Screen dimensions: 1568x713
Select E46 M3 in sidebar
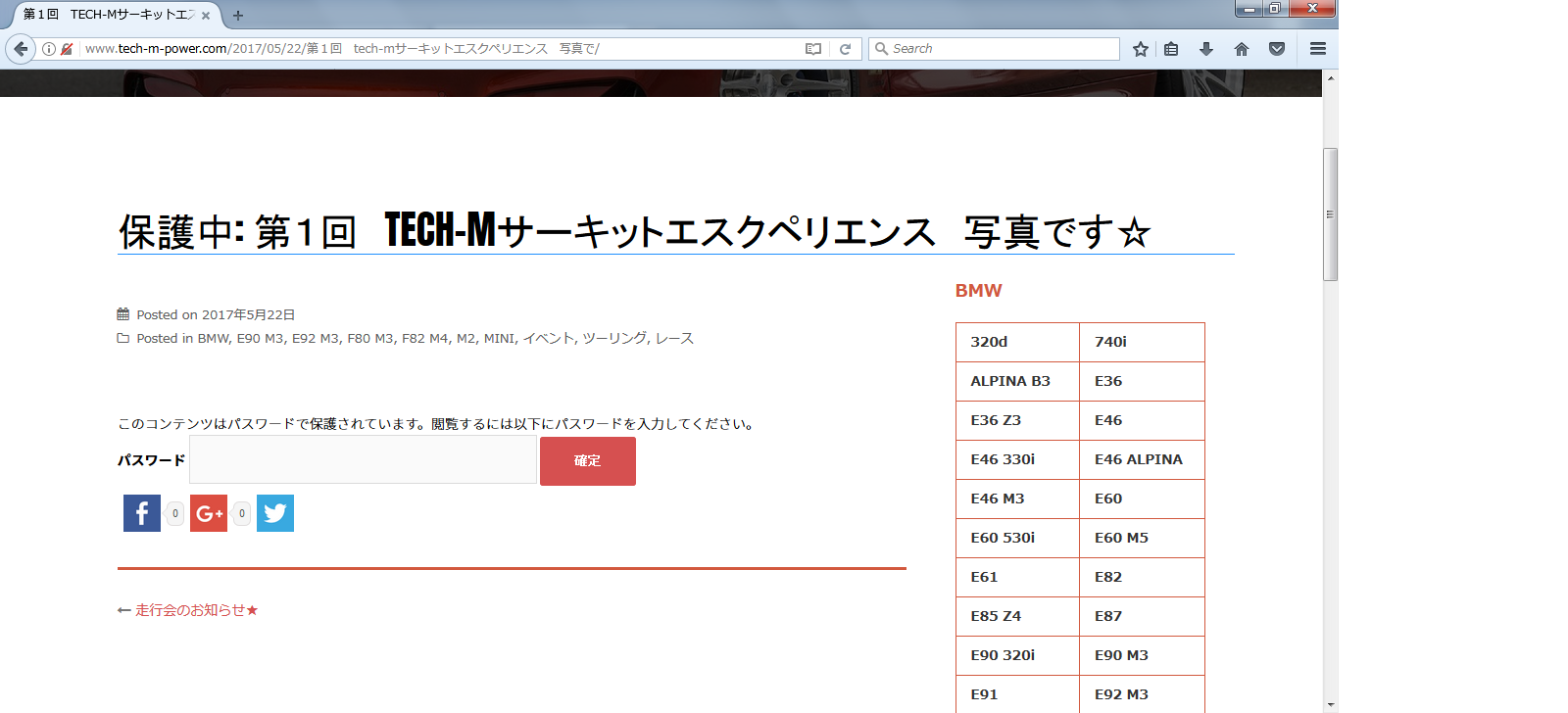tap(998, 499)
